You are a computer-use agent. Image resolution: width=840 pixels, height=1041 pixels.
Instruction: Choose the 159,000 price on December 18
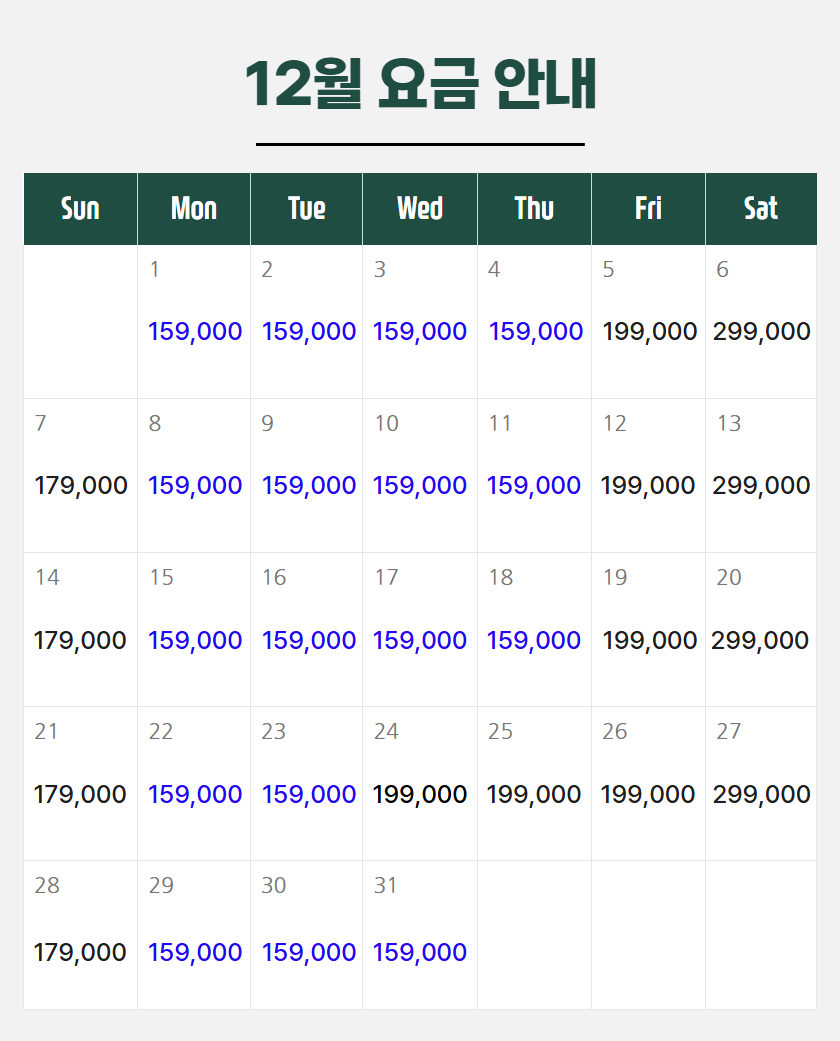click(534, 641)
